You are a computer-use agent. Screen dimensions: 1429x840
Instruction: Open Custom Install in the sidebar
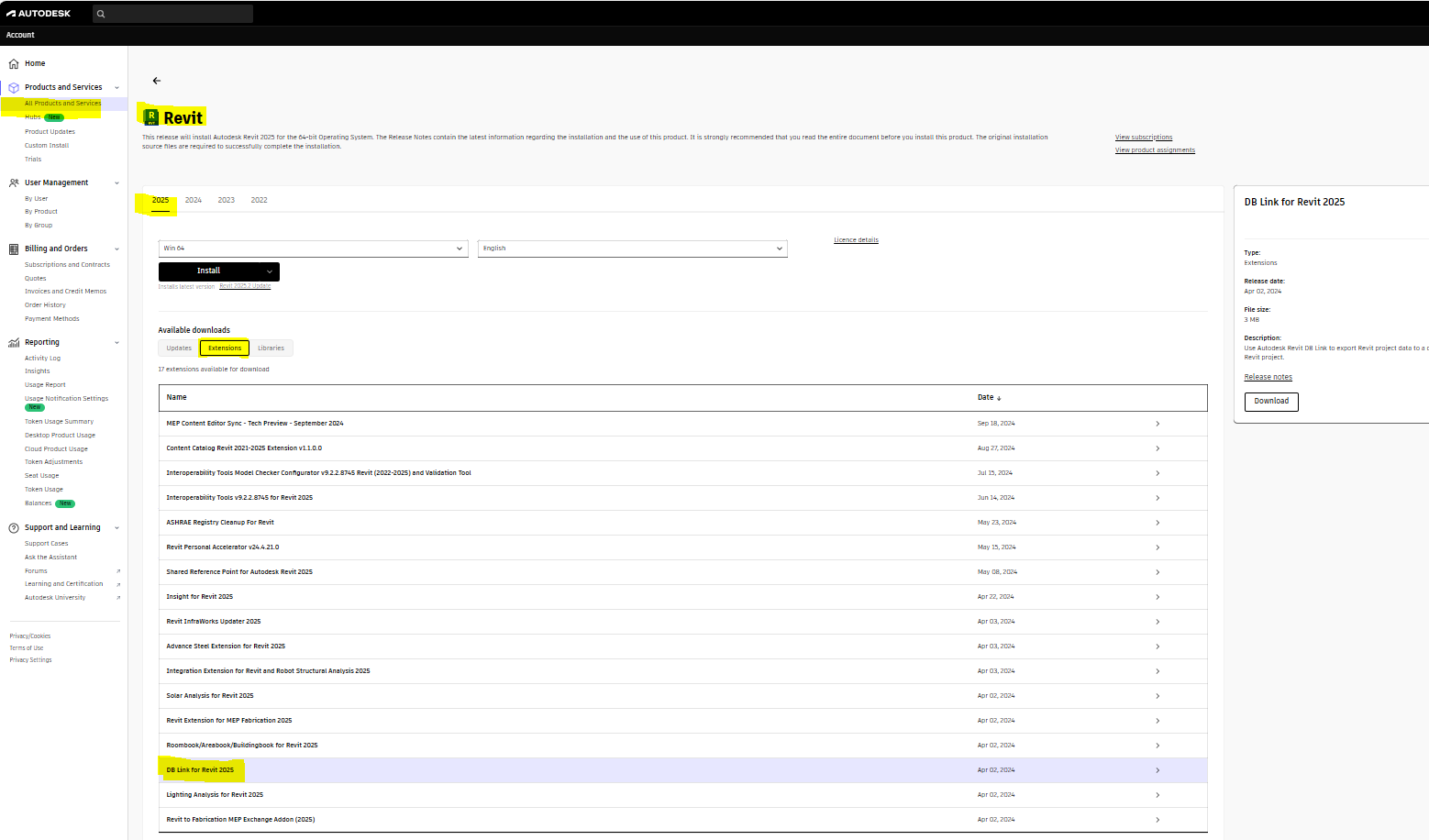(x=47, y=146)
